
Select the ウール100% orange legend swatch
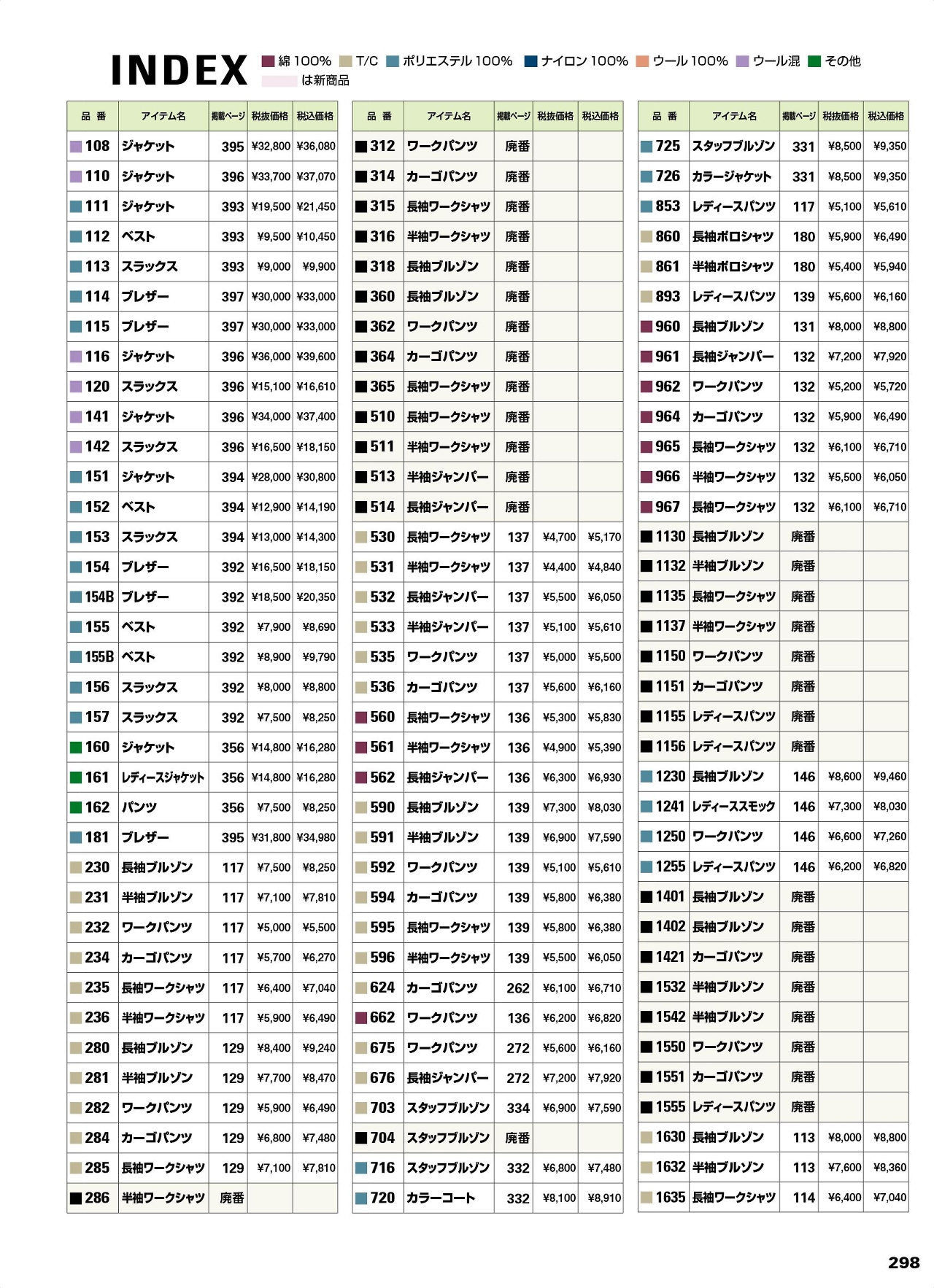coord(642,61)
